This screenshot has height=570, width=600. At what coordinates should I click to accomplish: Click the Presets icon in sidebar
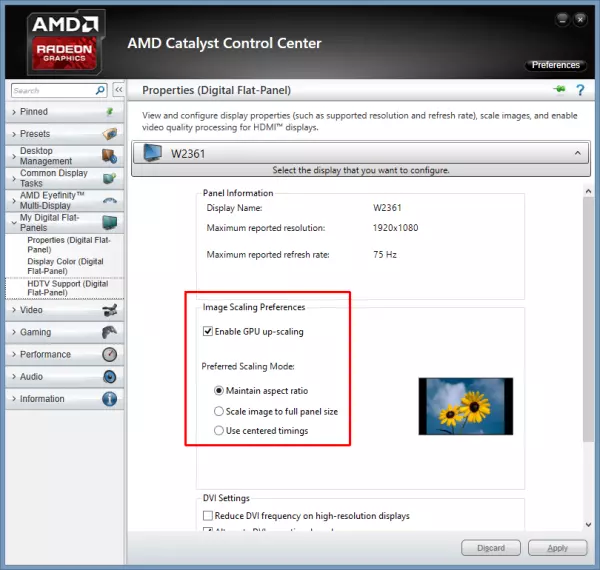click(x=110, y=134)
